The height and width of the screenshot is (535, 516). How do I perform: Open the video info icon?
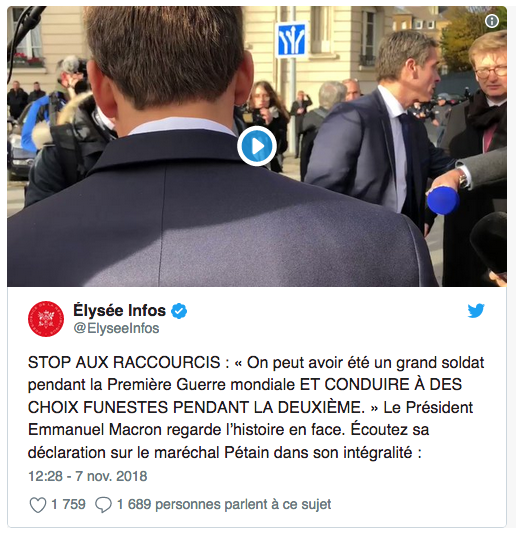[492, 21]
